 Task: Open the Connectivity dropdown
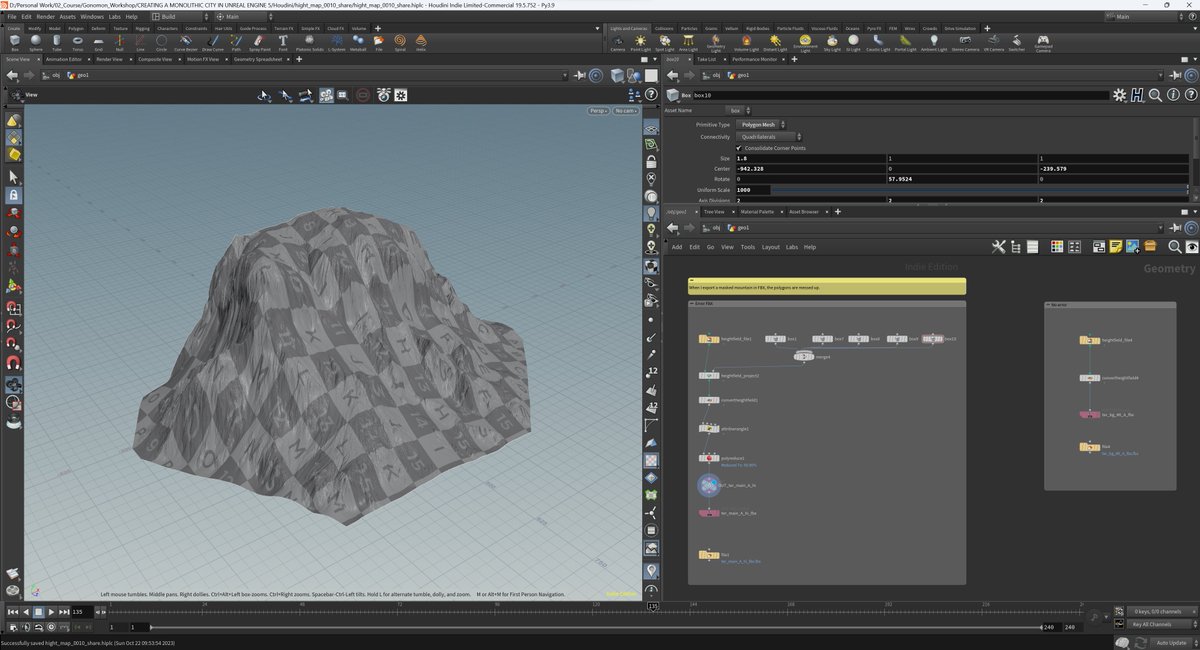pos(769,137)
